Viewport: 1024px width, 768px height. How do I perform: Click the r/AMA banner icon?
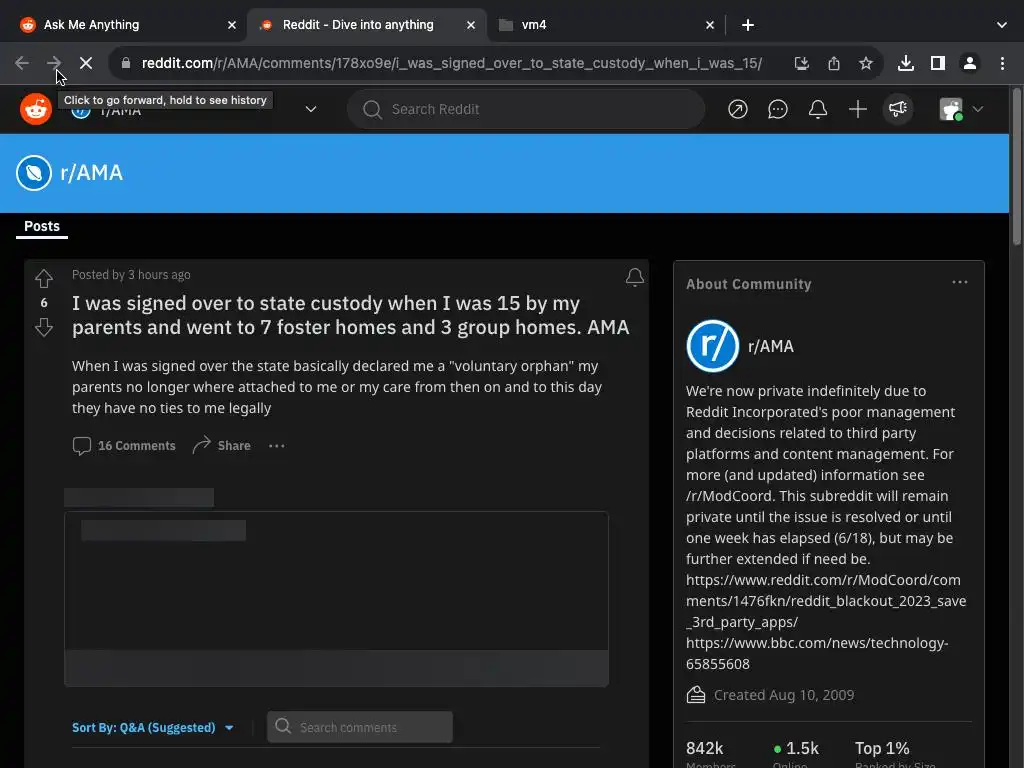34,173
